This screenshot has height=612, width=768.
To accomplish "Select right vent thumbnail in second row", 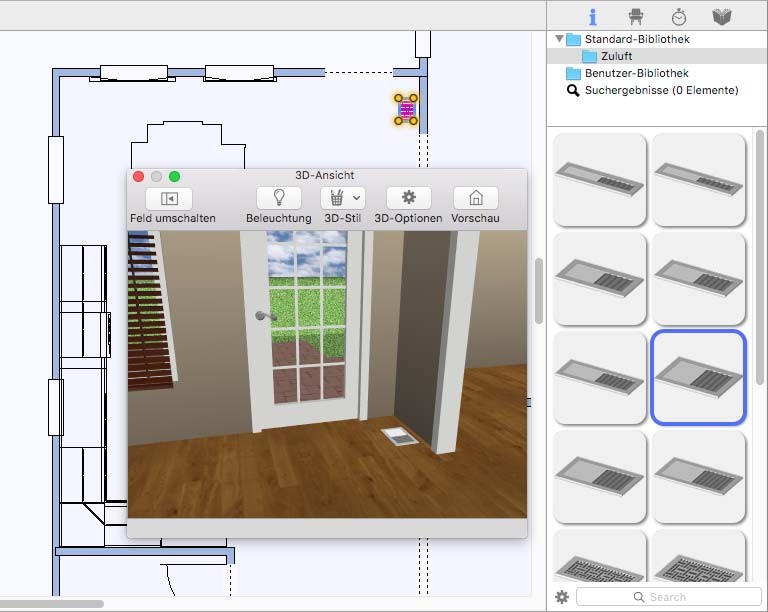I will pos(698,279).
